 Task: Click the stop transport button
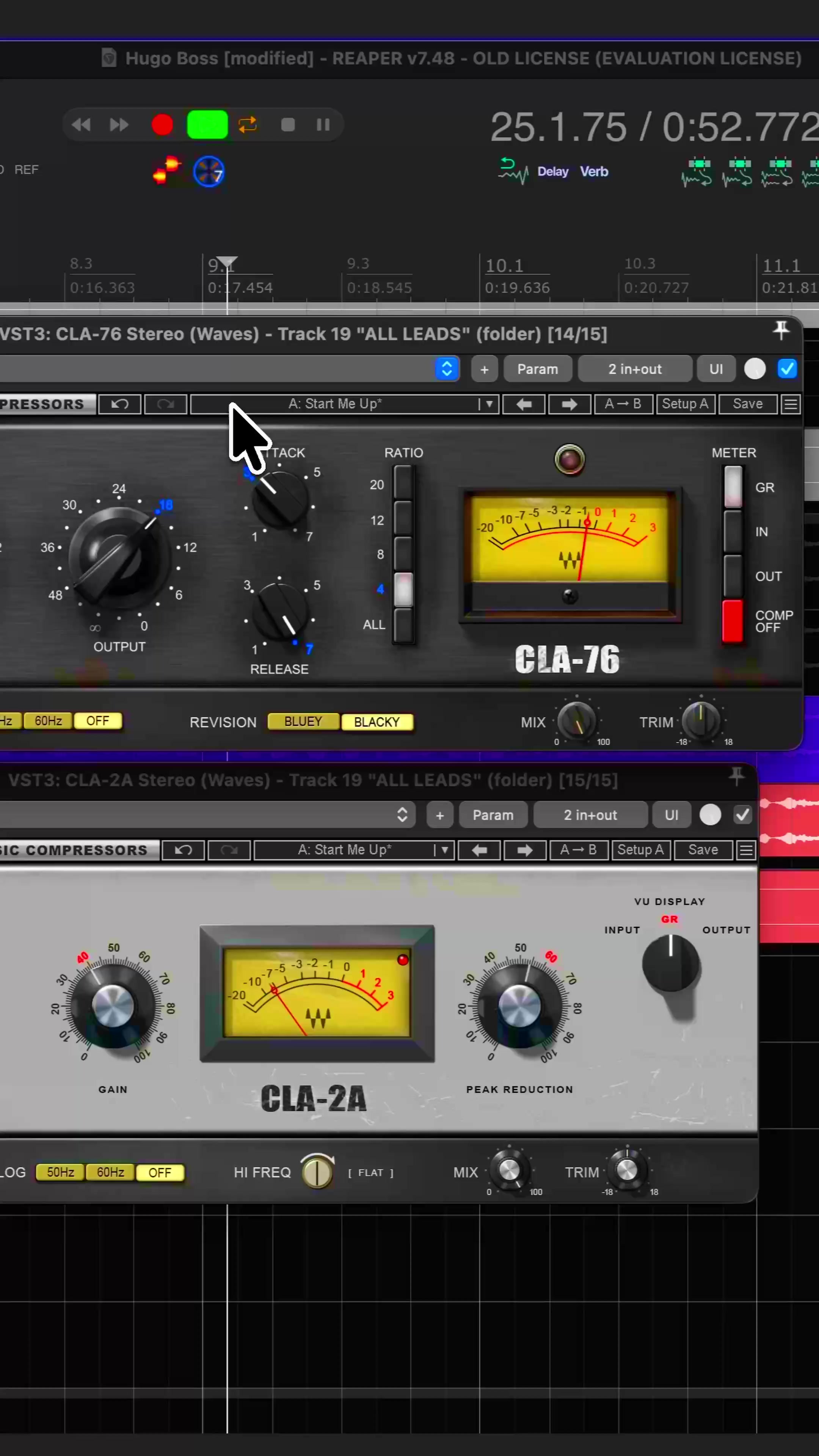(288, 125)
